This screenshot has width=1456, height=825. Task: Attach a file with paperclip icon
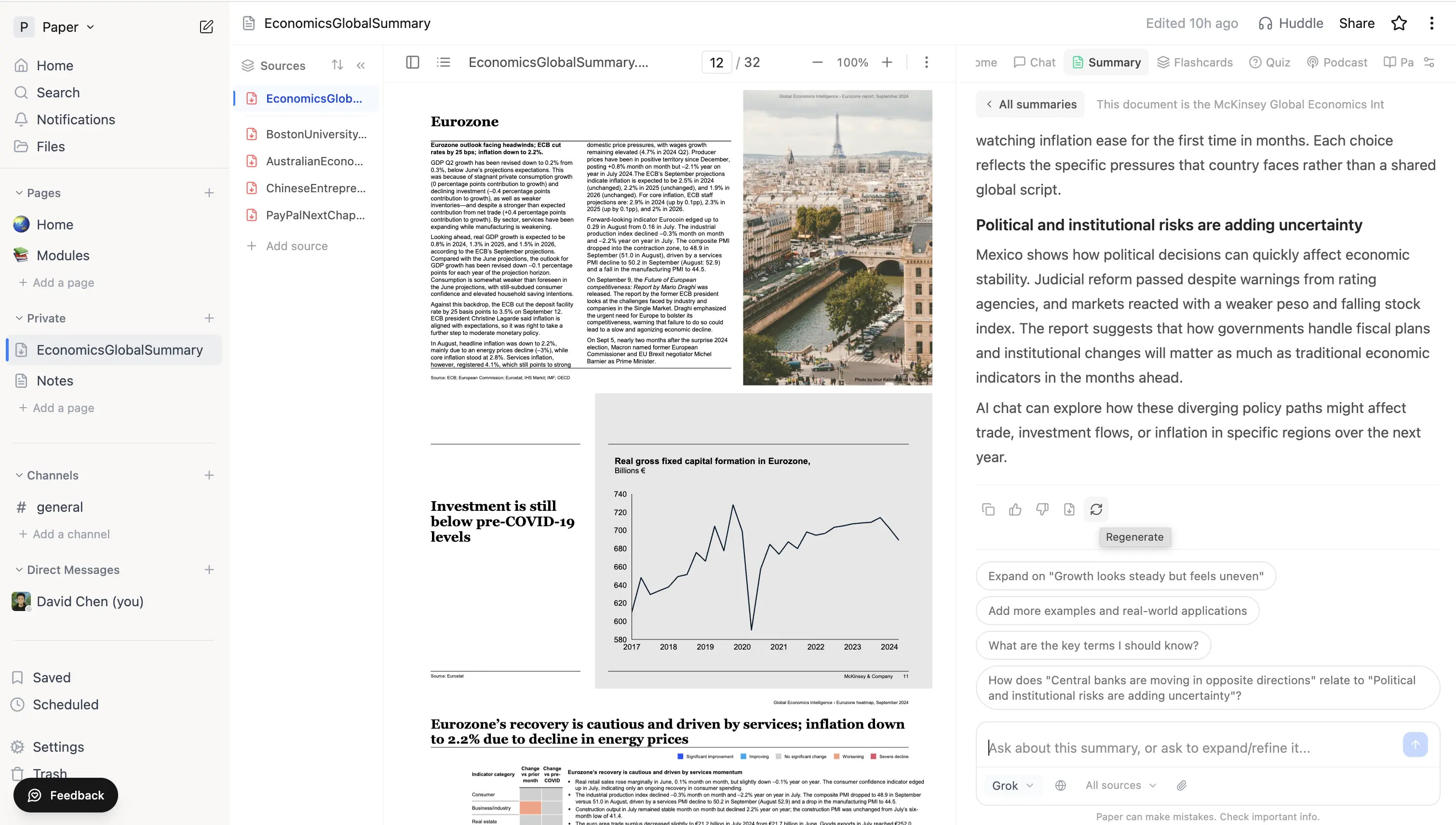1181,785
